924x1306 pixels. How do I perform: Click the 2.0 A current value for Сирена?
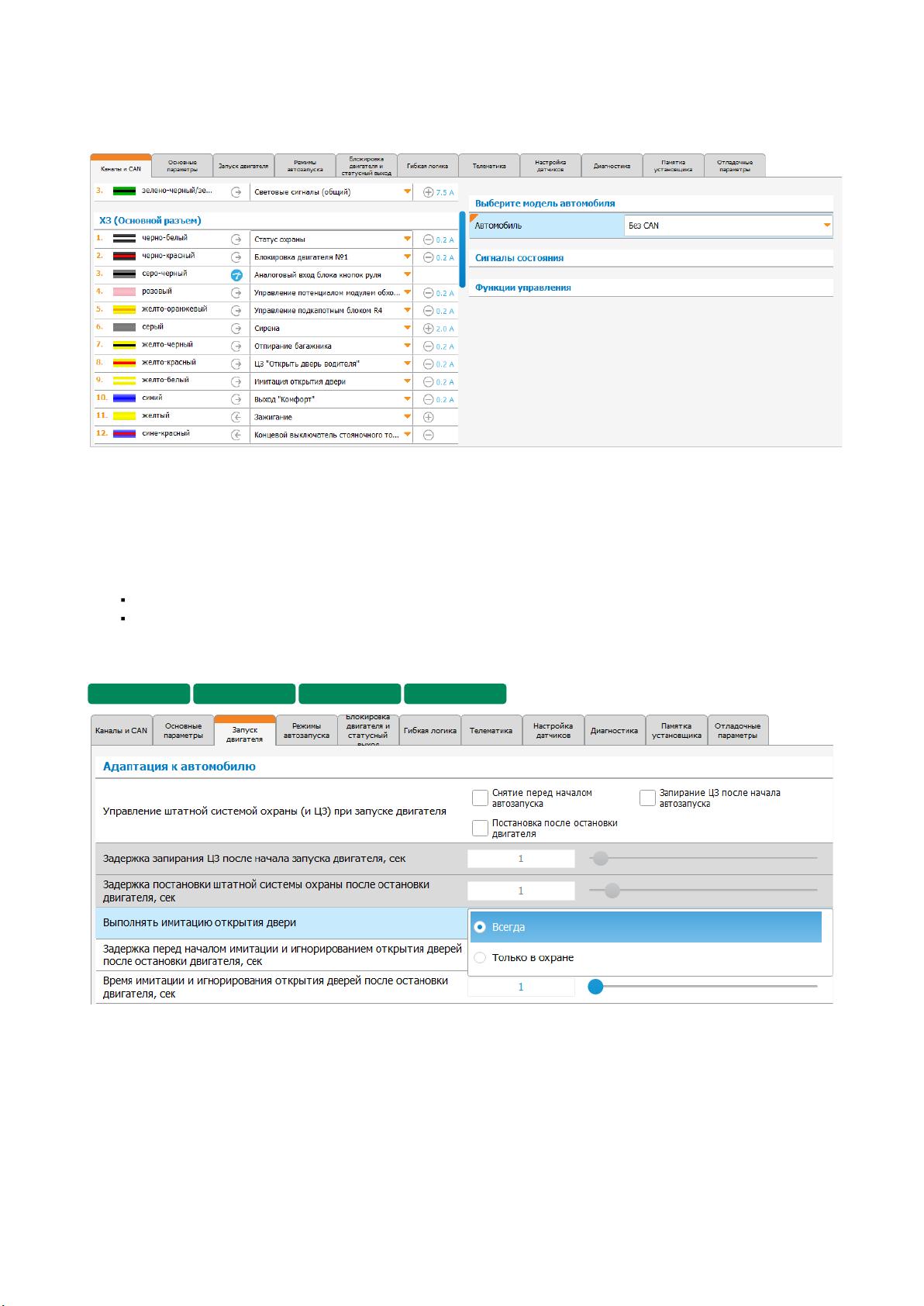[x=445, y=329]
